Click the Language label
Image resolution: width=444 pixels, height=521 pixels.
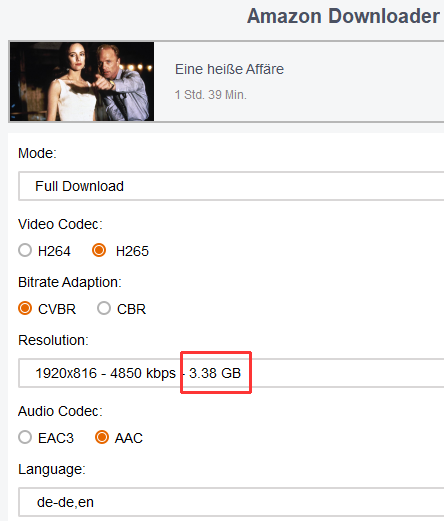(x=52, y=469)
